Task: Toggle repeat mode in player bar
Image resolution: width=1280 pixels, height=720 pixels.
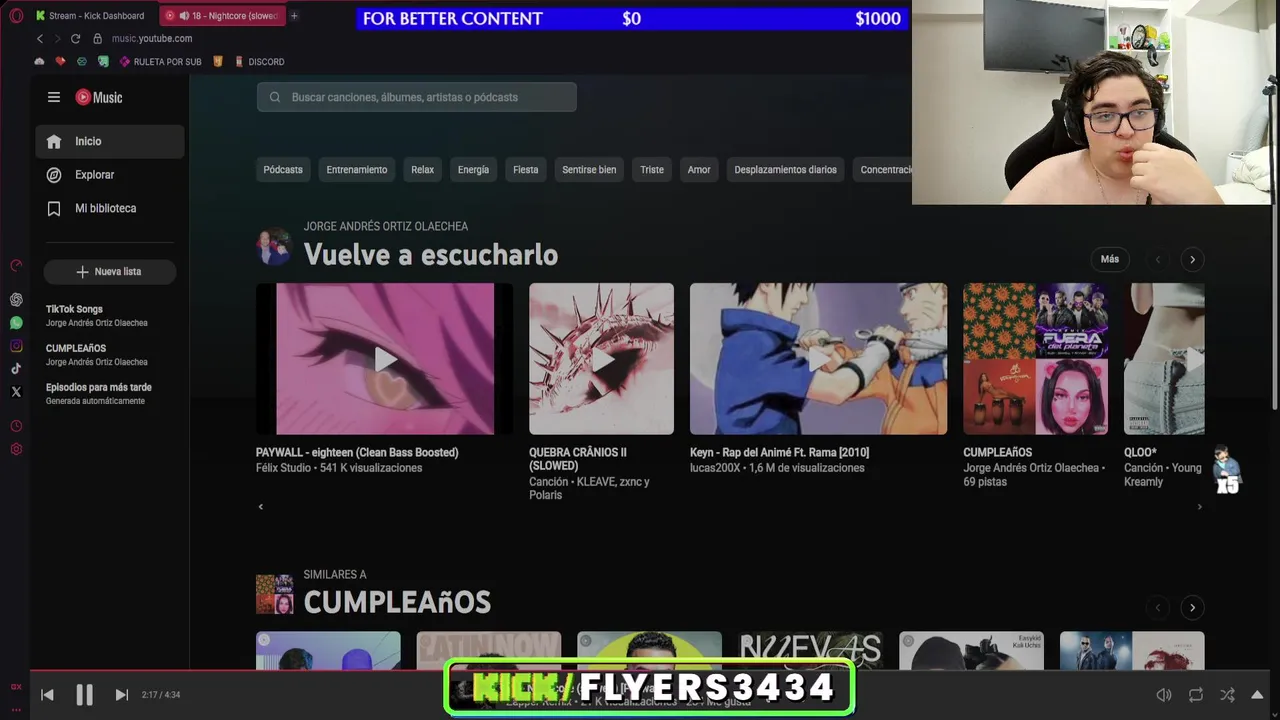Action: click(x=1196, y=695)
